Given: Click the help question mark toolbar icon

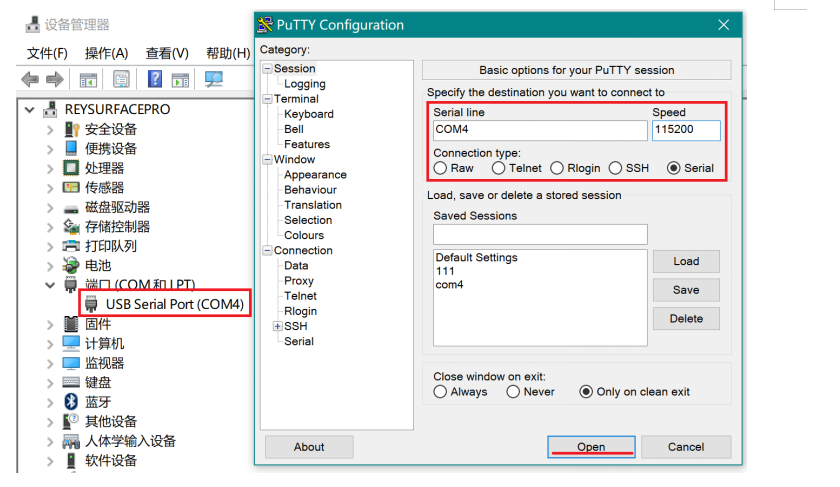Looking at the screenshot, I should point(155,80).
